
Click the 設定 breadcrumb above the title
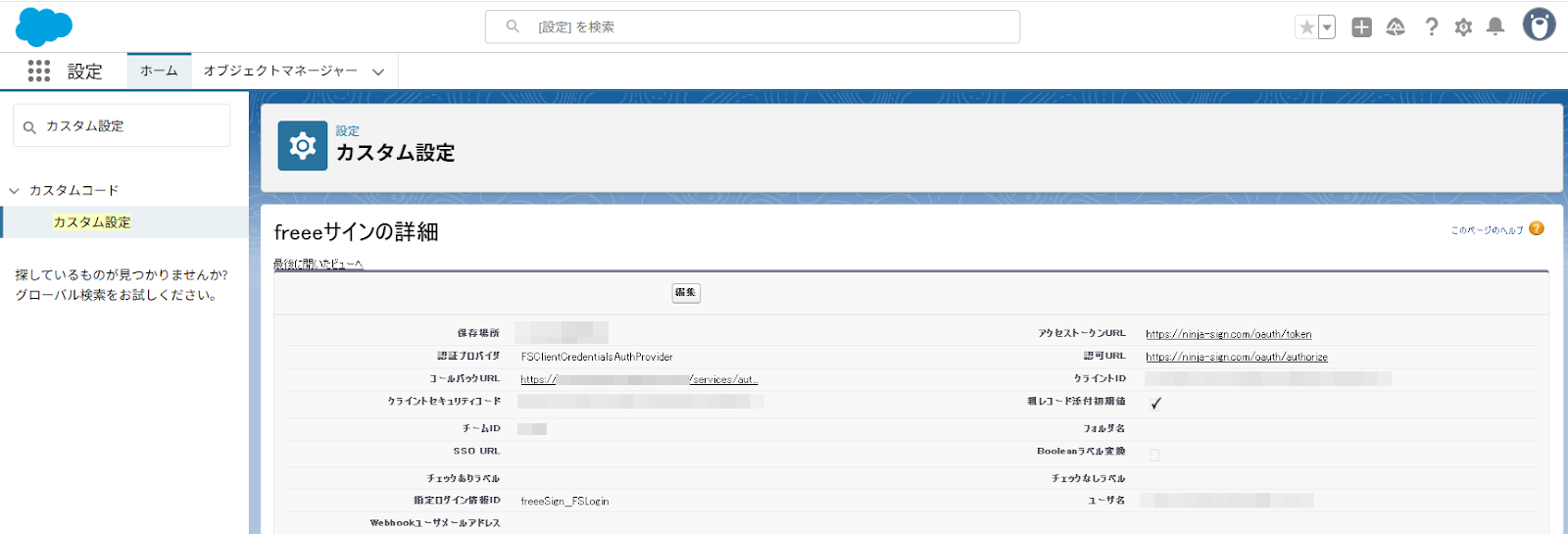(x=348, y=130)
